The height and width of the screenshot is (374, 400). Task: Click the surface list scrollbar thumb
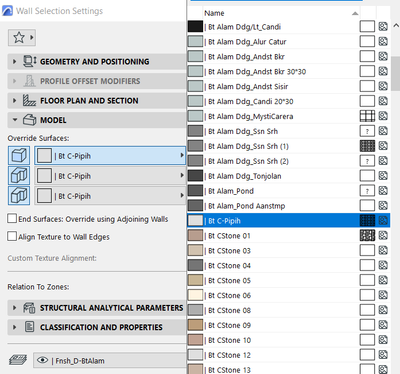[396, 73]
